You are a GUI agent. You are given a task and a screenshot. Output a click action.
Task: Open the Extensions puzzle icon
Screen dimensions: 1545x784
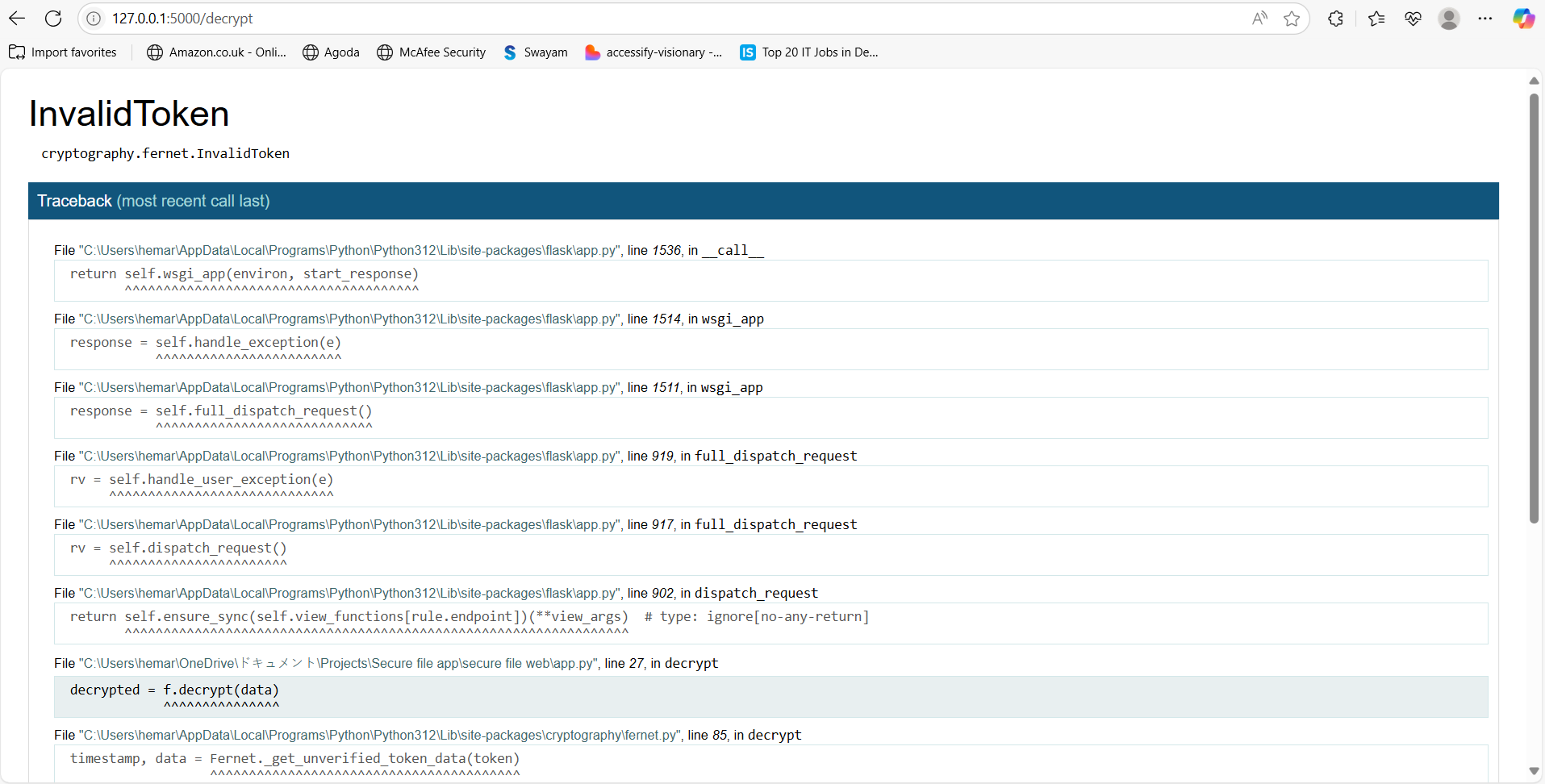[x=1336, y=18]
